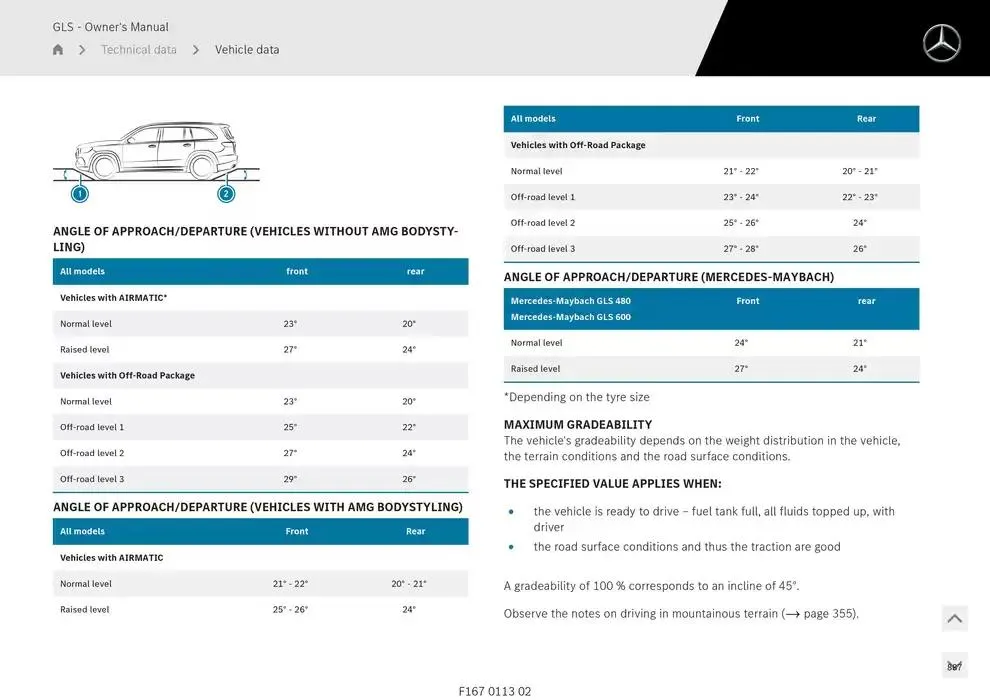Viewport: 990px width, 700px height.
Task: Click the GLS - Owner's Manual title
Action: [x=110, y=26]
